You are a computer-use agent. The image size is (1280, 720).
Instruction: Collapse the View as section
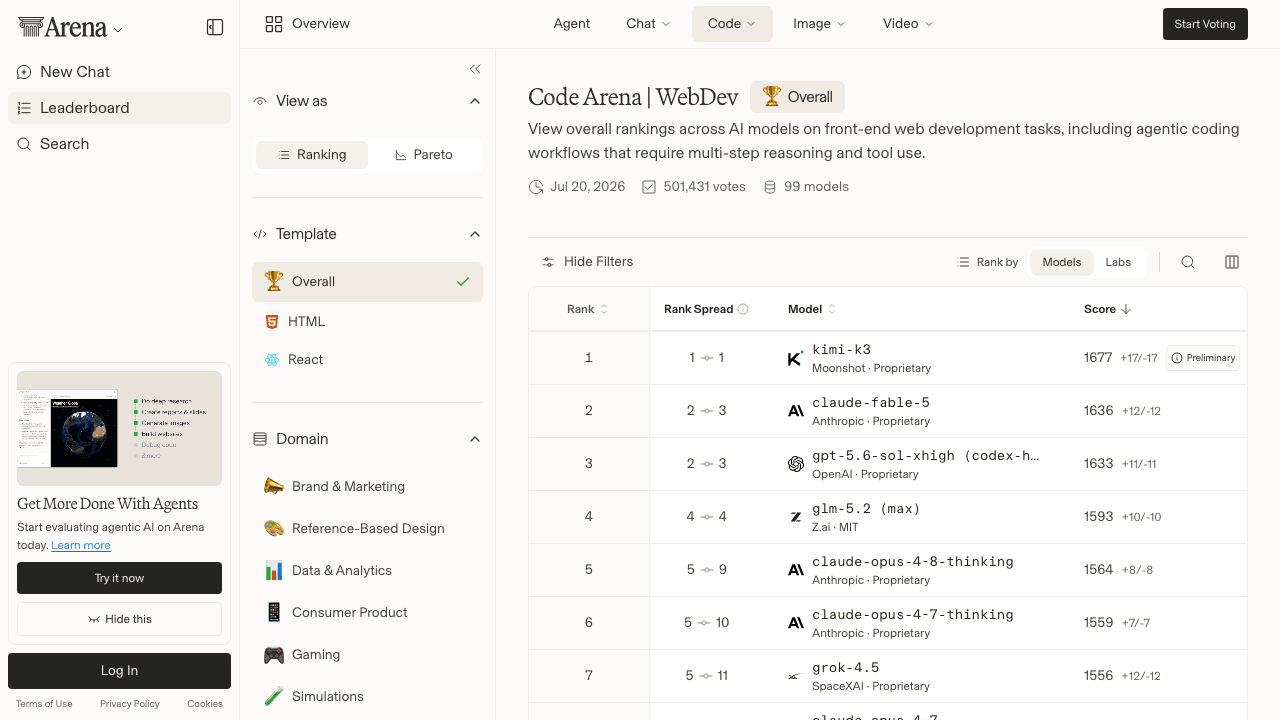click(x=475, y=101)
